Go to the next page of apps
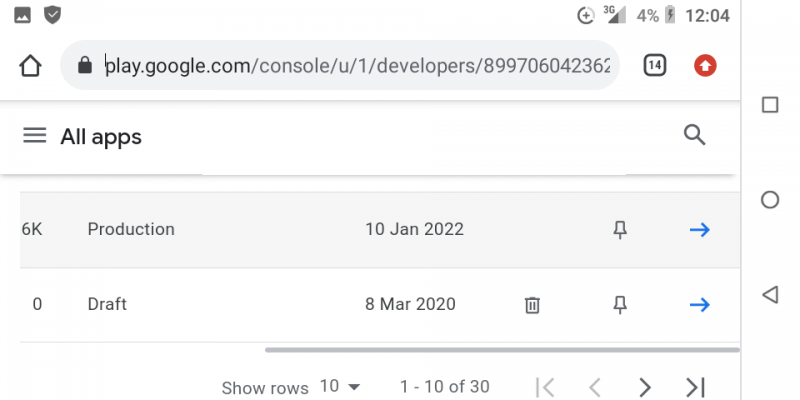This screenshot has height=400, width=800. (645, 387)
